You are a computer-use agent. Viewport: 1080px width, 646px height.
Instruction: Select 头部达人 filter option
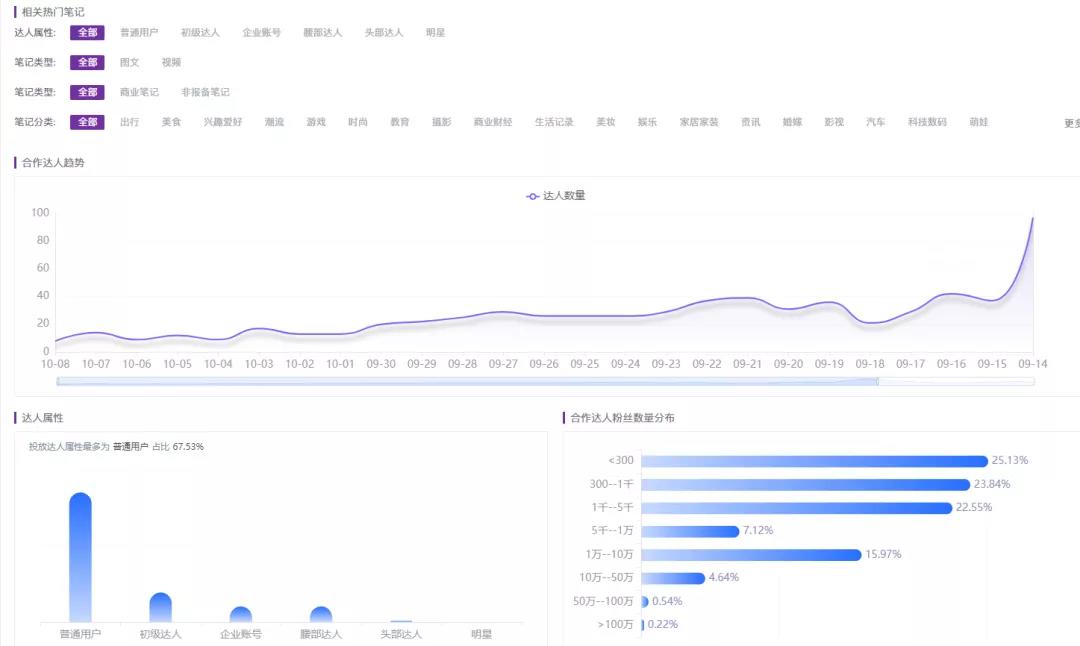click(x=384, y=32)
